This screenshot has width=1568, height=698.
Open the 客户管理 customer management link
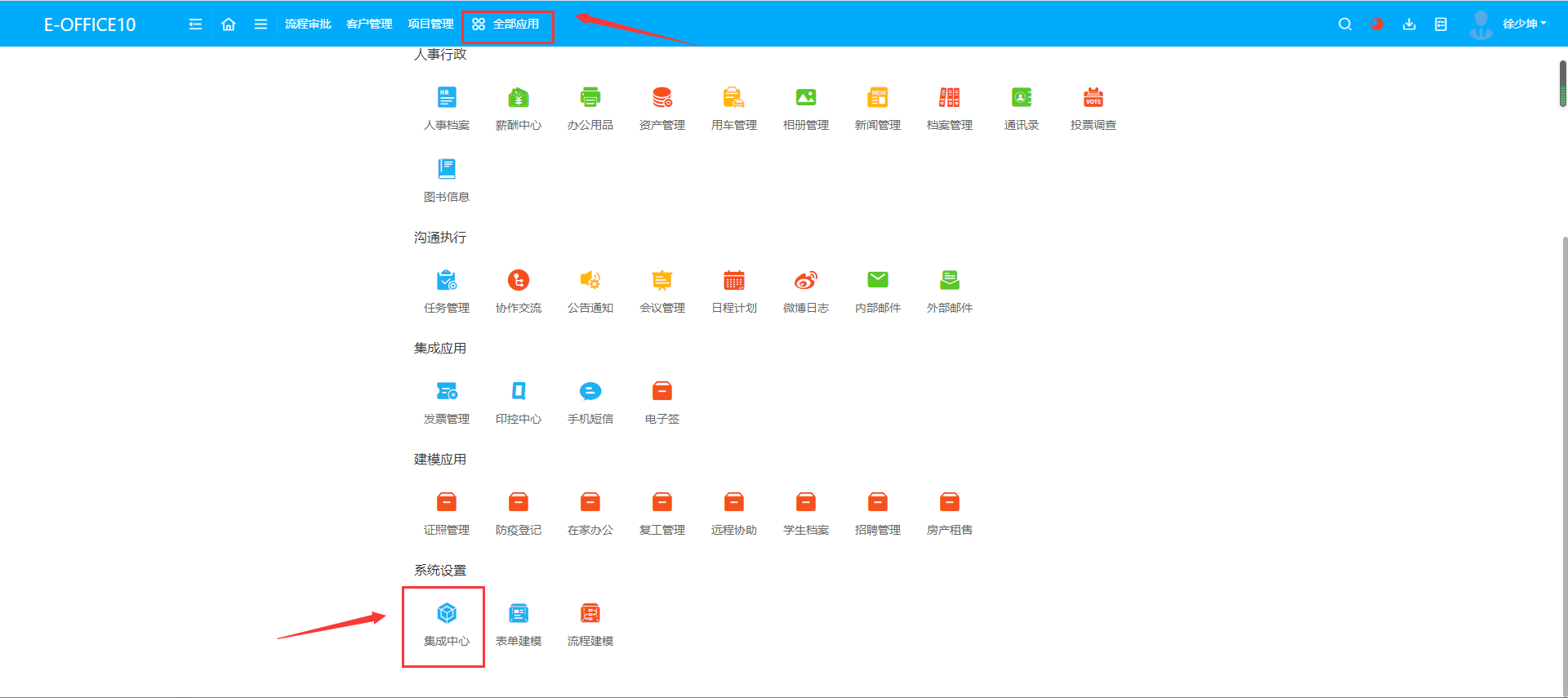pos(369,24)
